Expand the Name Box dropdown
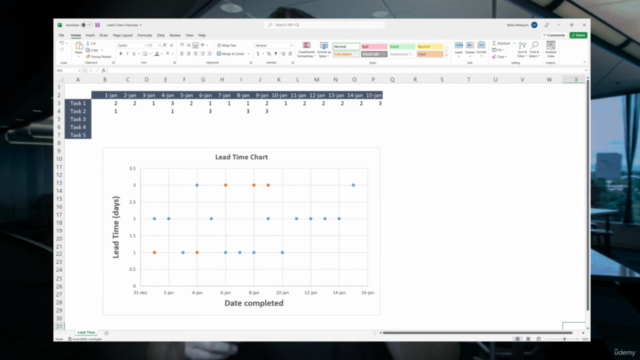The width and height of the screenshot is (640, 360). click(79, 71)
